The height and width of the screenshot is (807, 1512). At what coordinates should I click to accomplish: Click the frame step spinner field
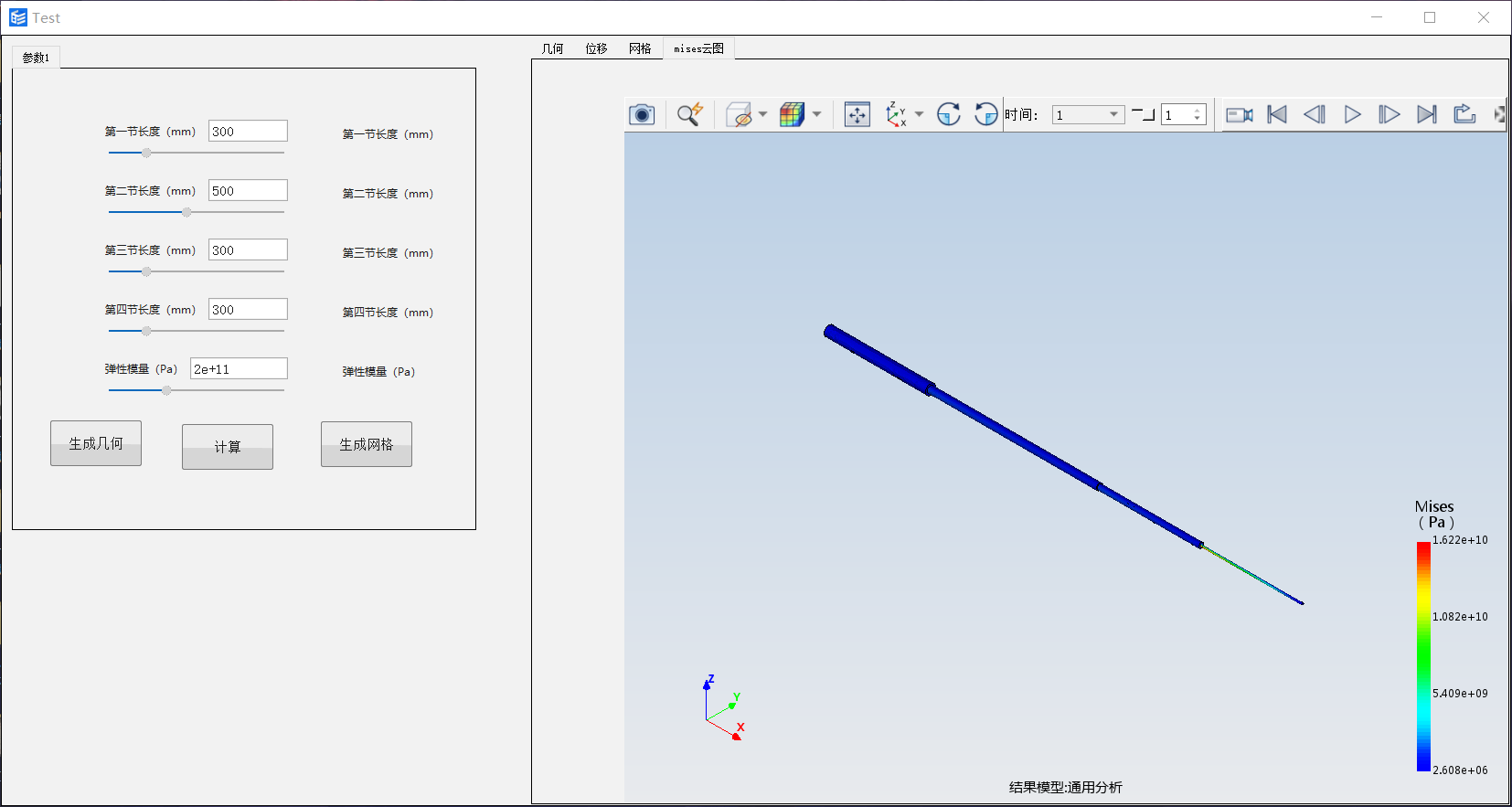[1184, 114]
